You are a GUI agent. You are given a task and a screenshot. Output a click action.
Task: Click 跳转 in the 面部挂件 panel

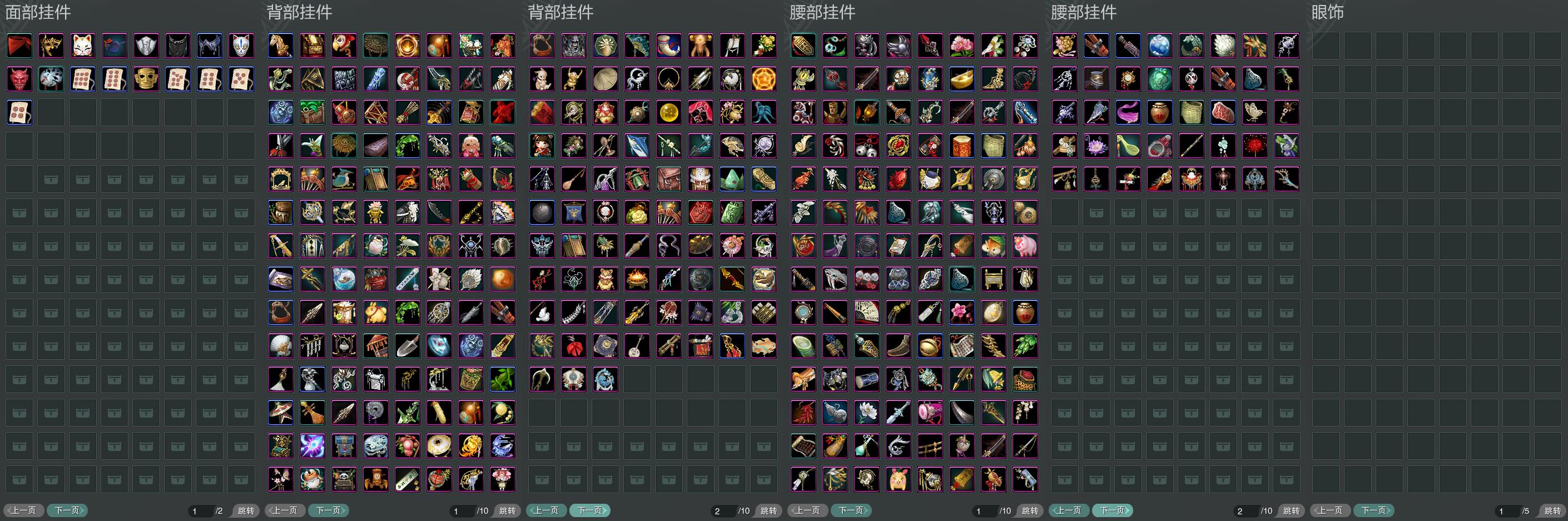click(246, 510)
